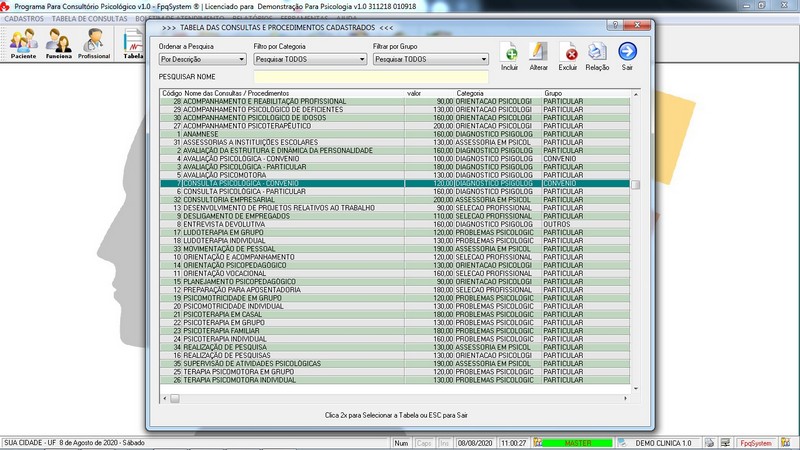Select PSICOTERAPIA FAMILIAR row
This screenshot has width=800, height=450.
tap(395, 331)
